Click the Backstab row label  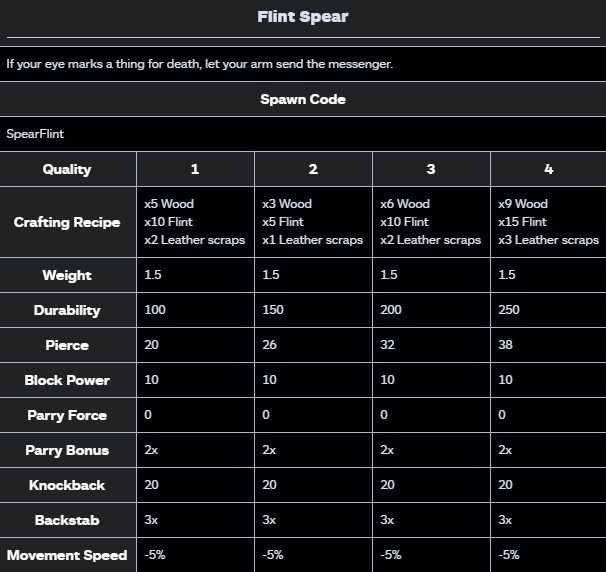point(67,520)
